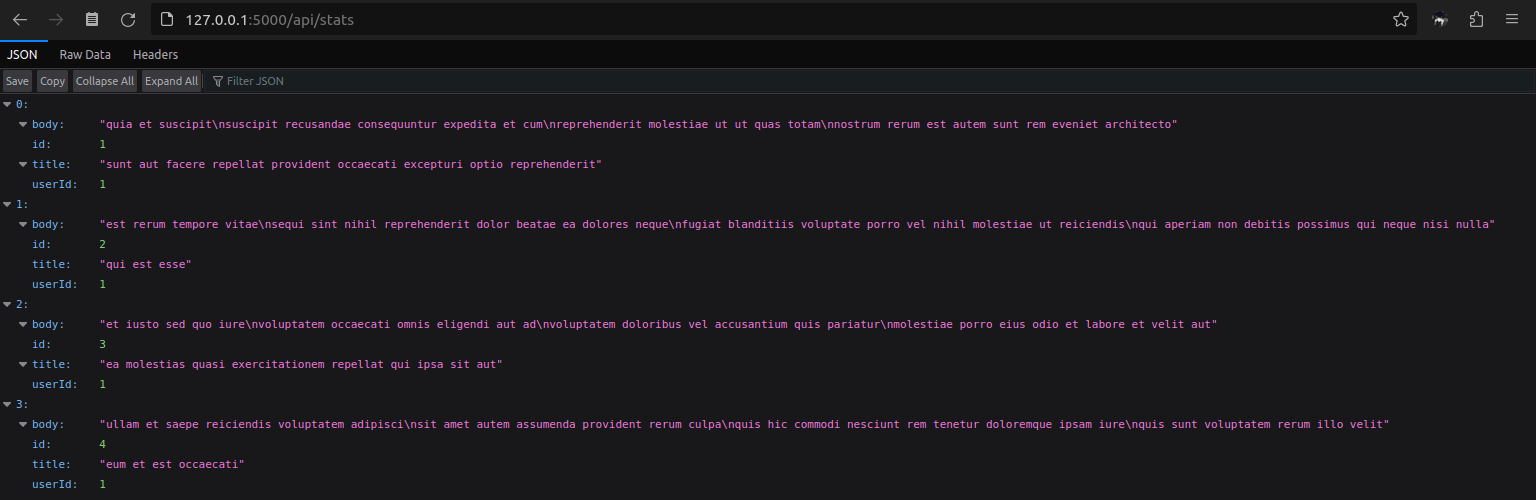Go back using the browser back arrow
The height and width of the screenshot is (500, 1536).
click(20, 19)
